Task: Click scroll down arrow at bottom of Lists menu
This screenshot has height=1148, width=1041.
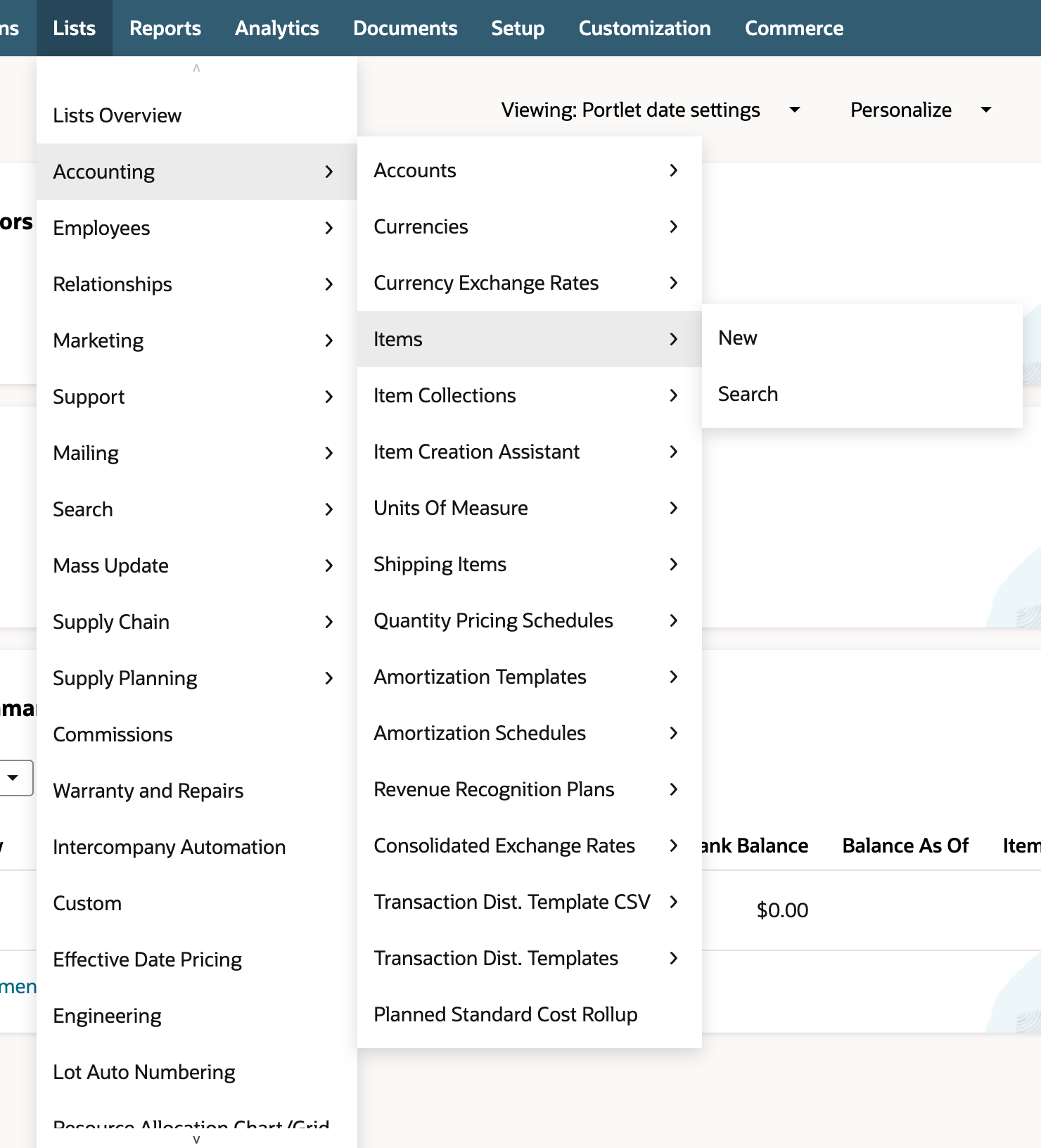Action: click(196, 1139)
